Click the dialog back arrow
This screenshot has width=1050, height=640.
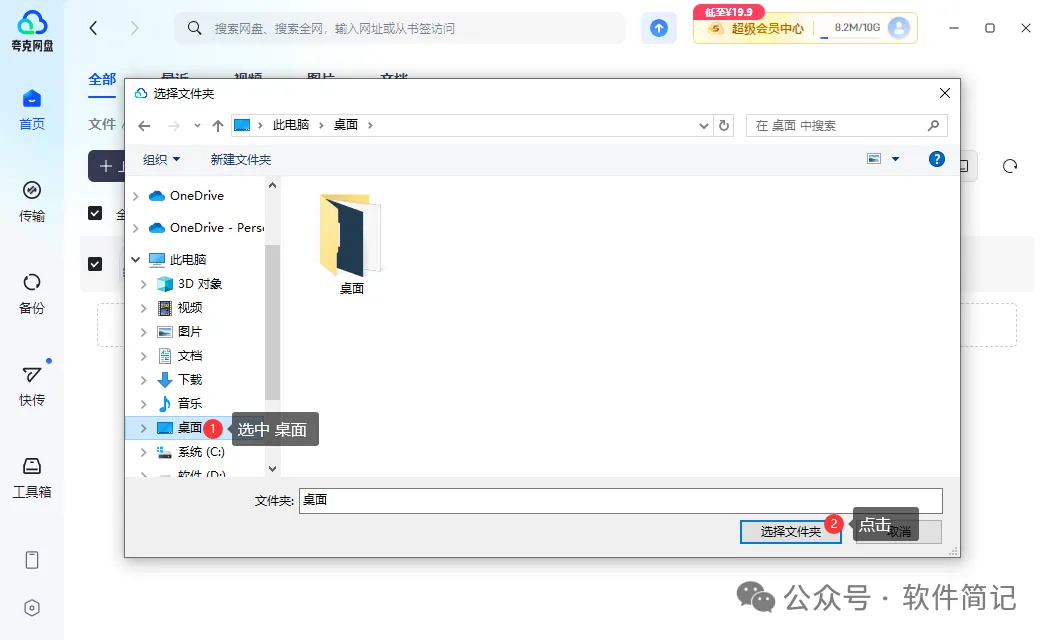144,125
